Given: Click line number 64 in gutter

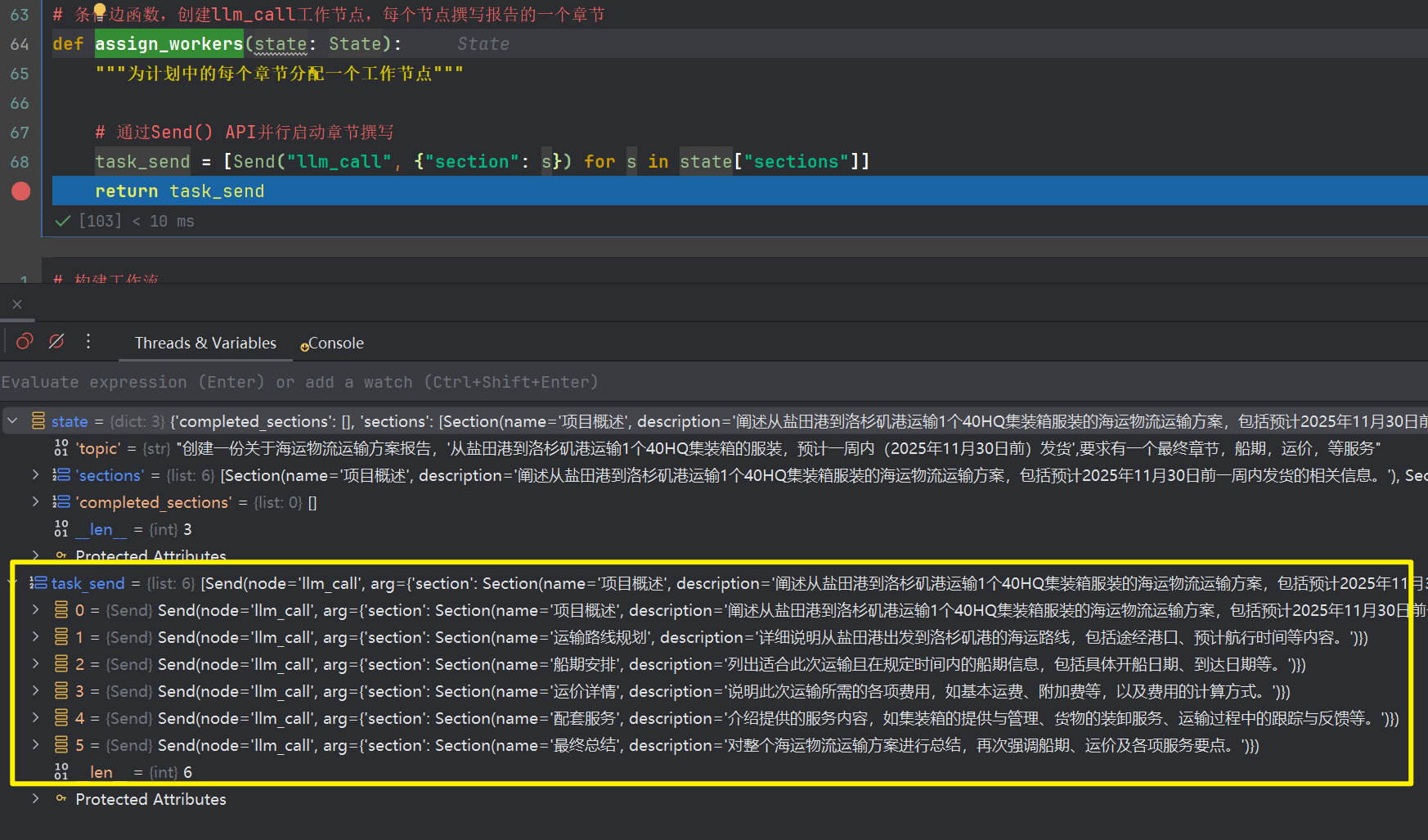Looking at the screenshot, I should click(x=20, y=44).
